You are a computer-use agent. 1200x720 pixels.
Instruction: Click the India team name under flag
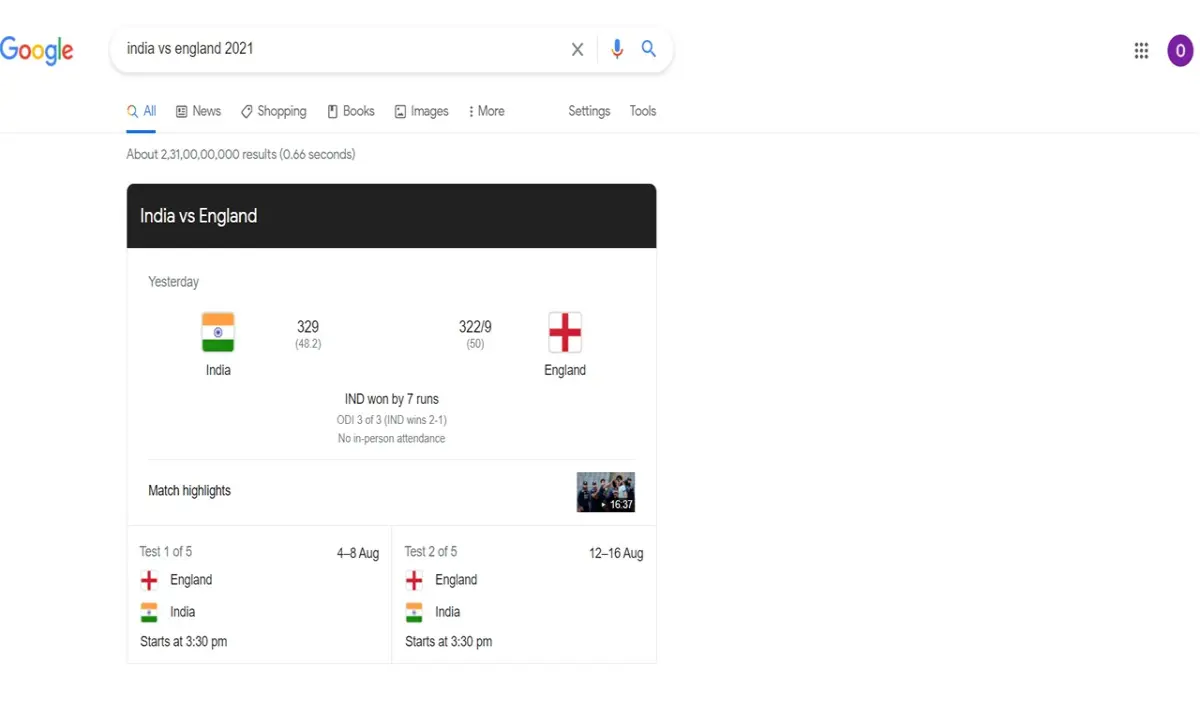(218, 370)
